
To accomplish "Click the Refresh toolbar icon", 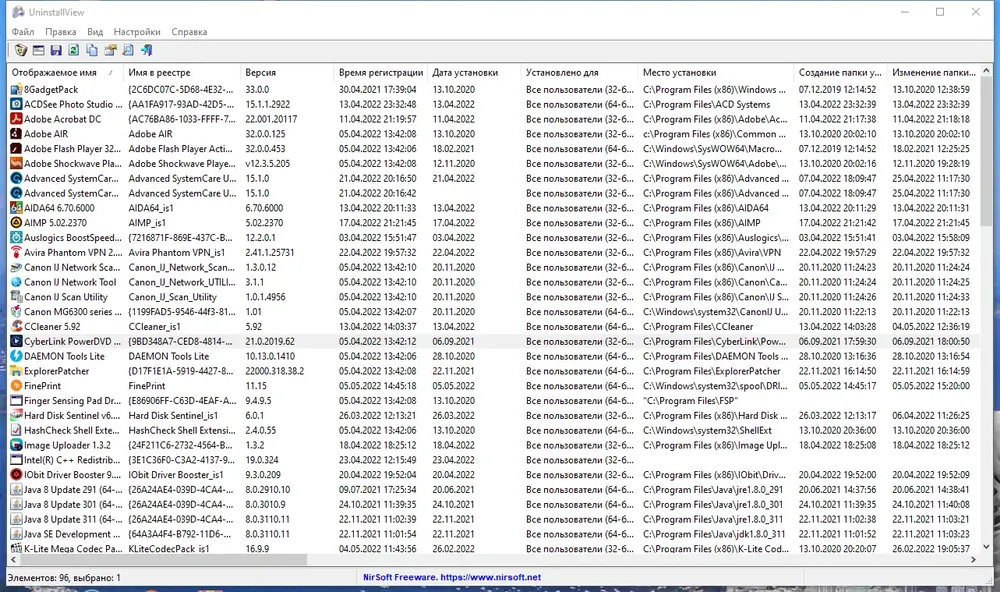I will [x=74, y=50].
